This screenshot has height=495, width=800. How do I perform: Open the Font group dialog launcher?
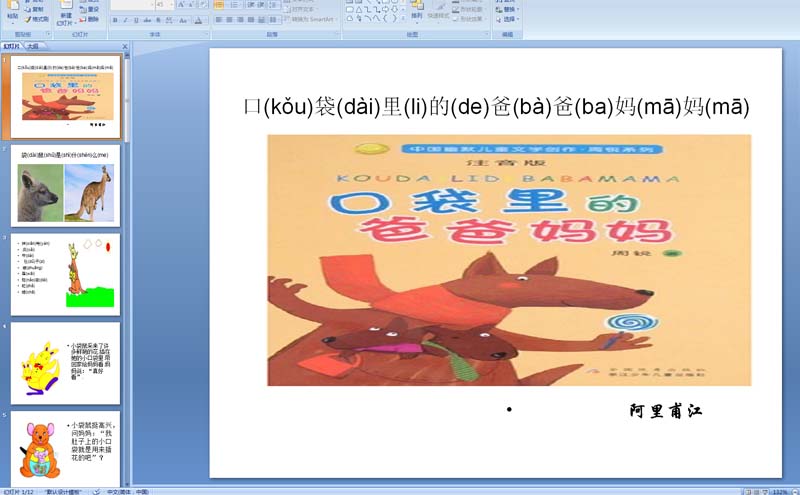tap(207, 34)
